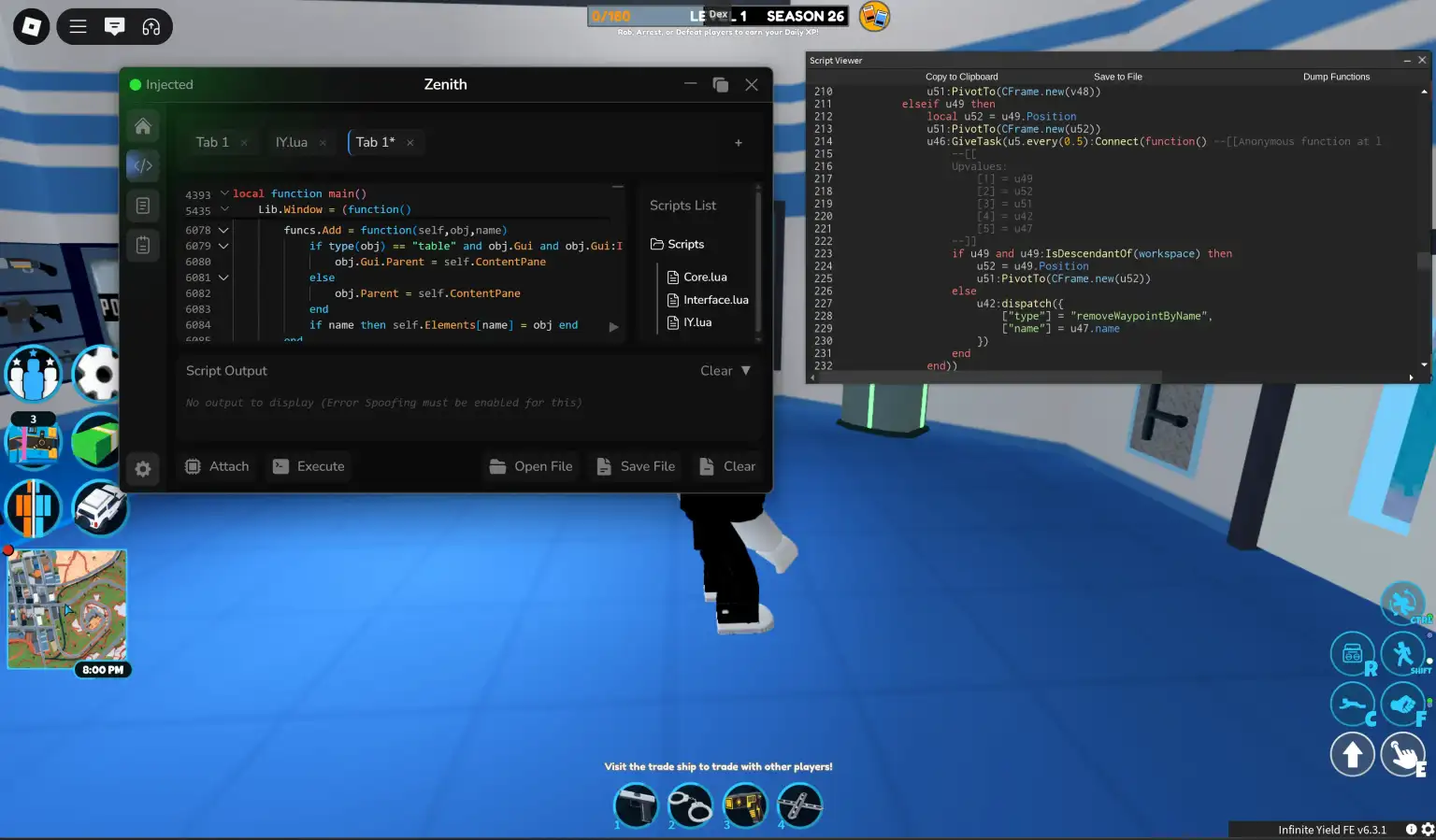
Task: Collapse the funcs.Add function fold chevron
Action: click(x=223, y=230)
